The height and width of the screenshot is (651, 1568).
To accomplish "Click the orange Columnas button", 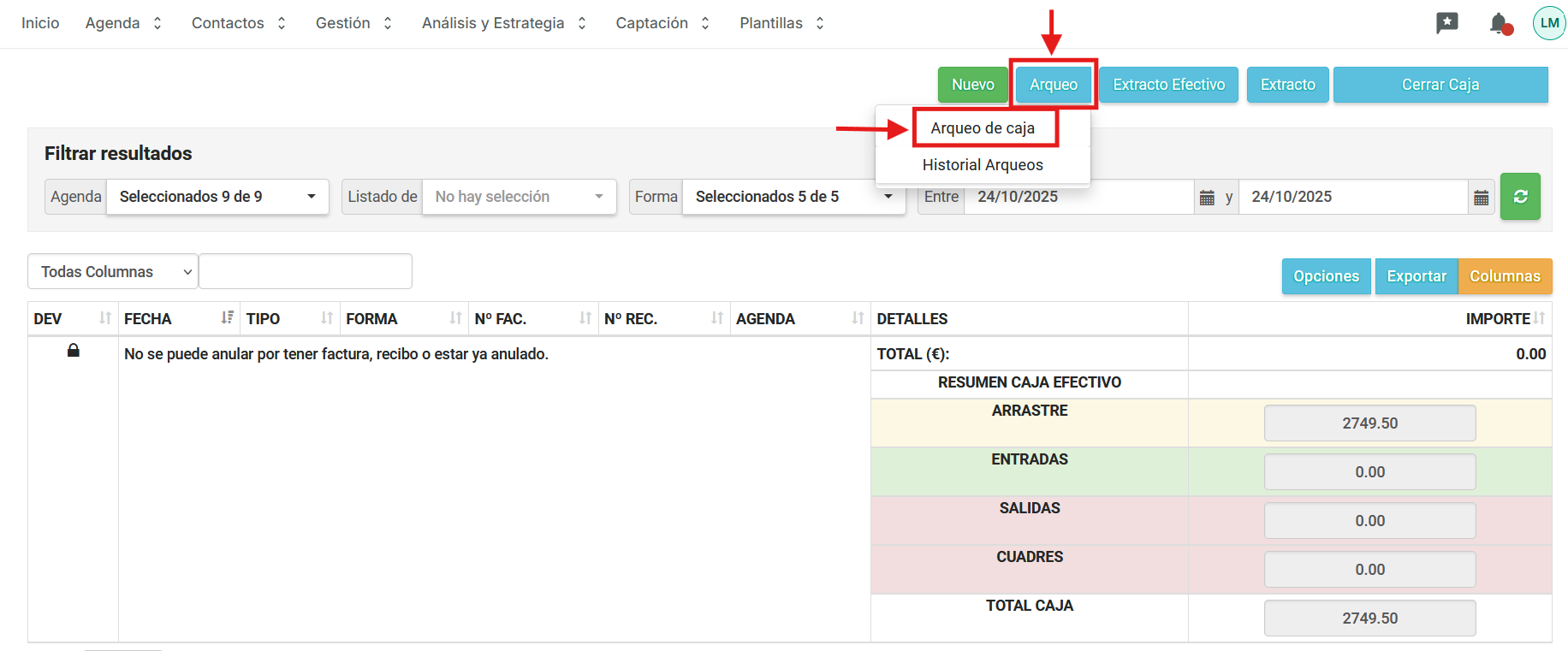I will [x=1504, y=276].
